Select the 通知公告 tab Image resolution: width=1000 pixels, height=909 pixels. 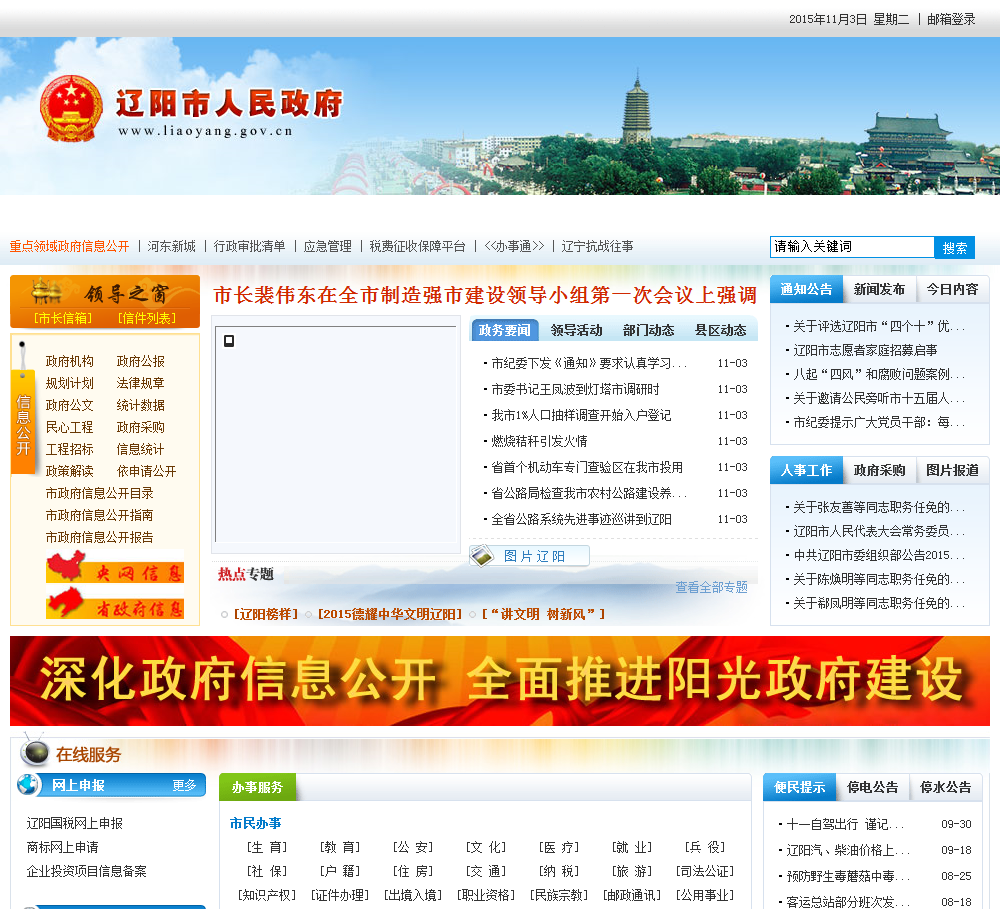(806, 290)
